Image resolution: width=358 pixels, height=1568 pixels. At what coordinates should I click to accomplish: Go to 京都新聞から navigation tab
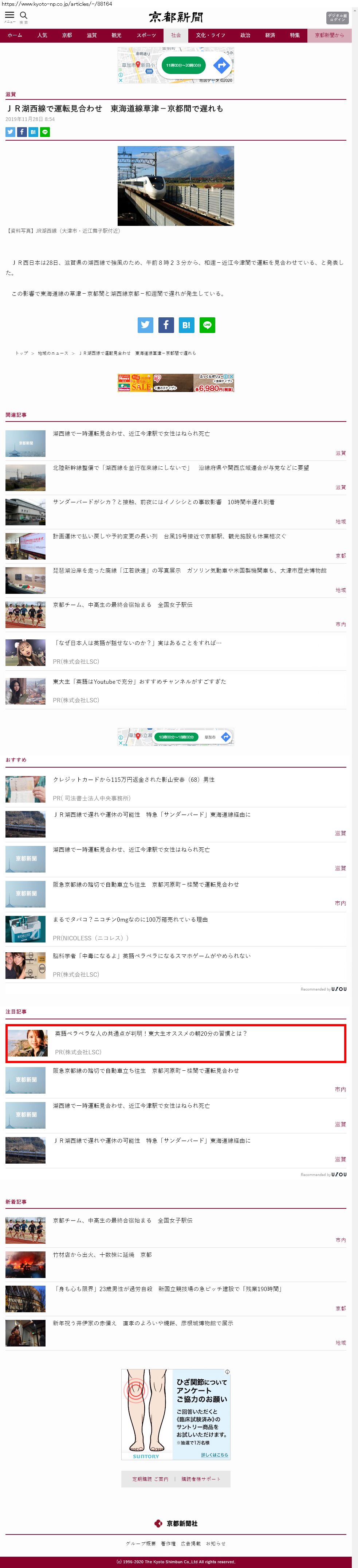329,35
